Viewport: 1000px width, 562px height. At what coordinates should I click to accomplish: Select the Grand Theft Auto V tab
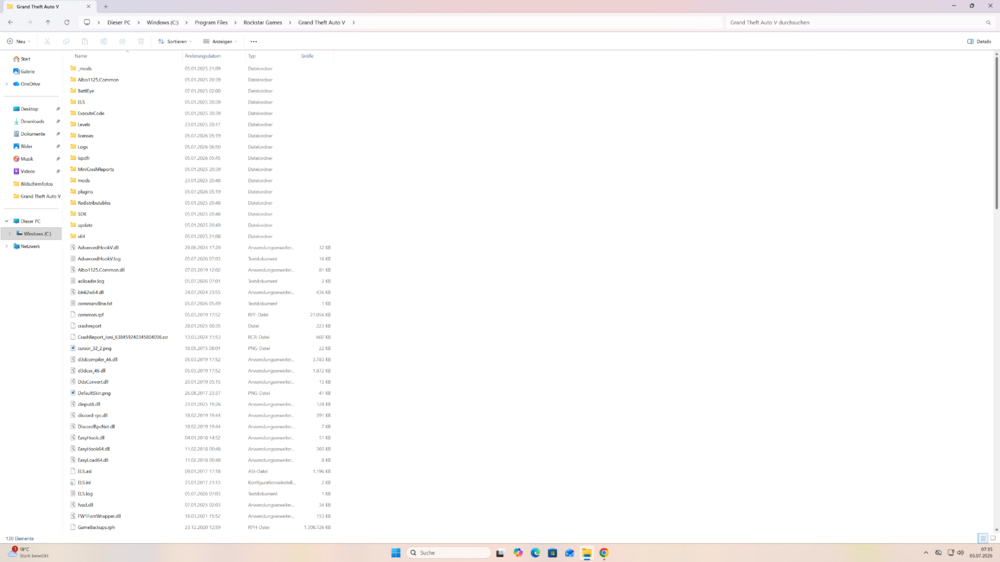point(48,6)
